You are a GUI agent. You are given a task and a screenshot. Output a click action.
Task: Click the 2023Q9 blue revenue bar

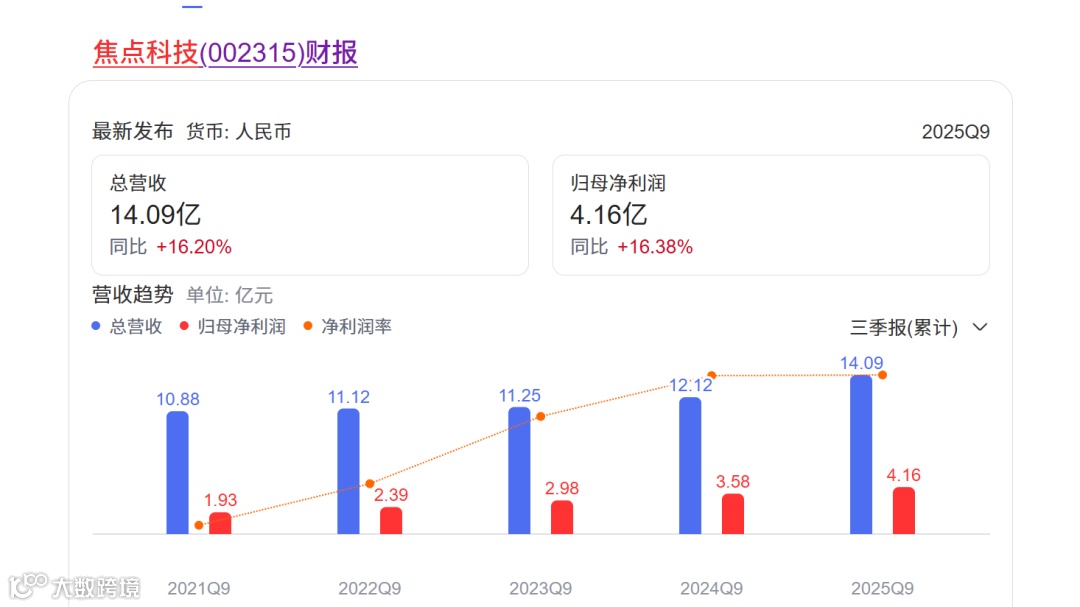(519, 471)
